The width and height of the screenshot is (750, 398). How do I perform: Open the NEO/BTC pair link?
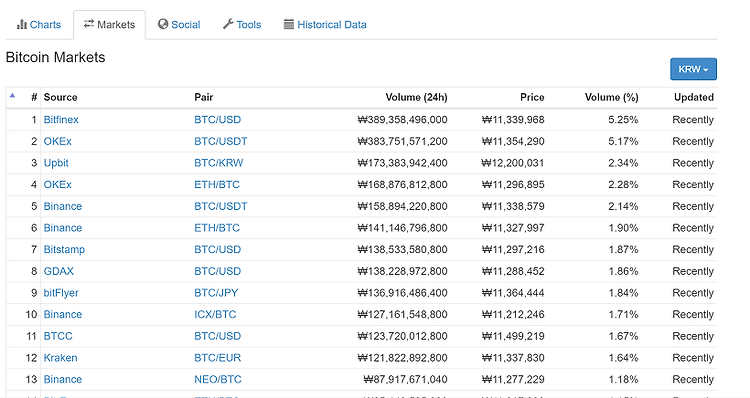coord(218,379)
